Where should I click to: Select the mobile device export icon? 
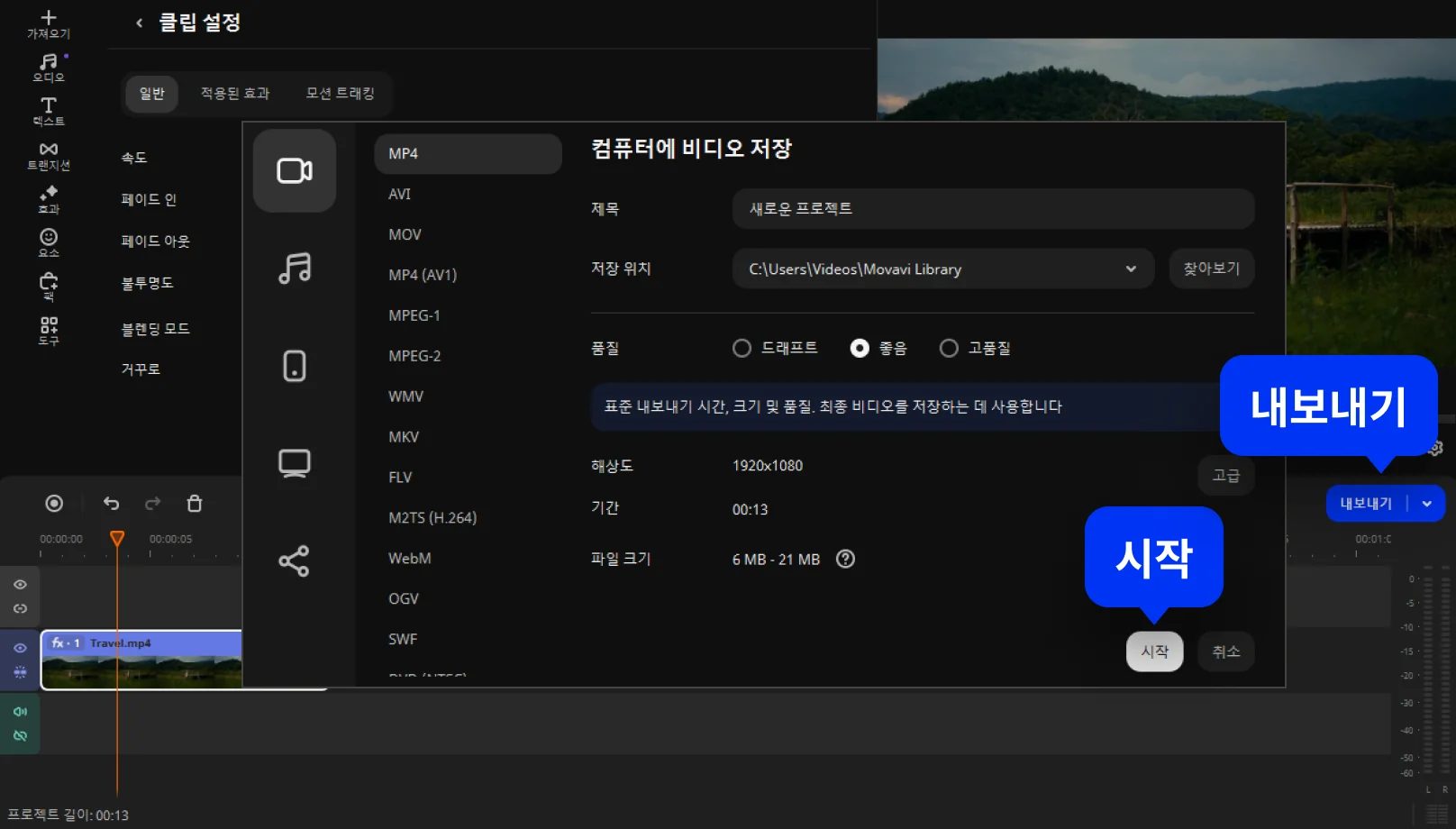pyautogui.click(x=295, y=366)
